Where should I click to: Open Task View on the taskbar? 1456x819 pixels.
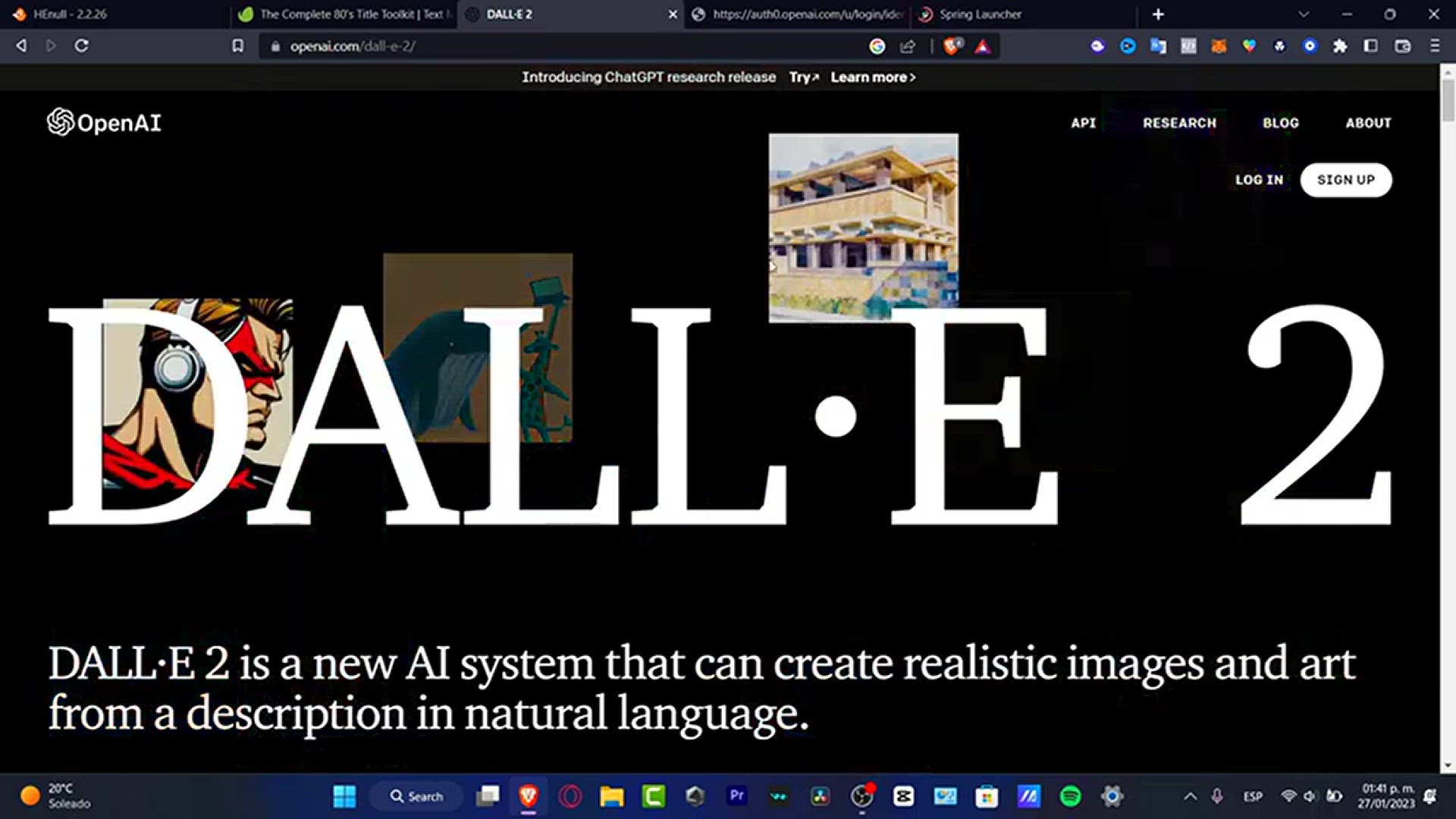tap(488, 796)
